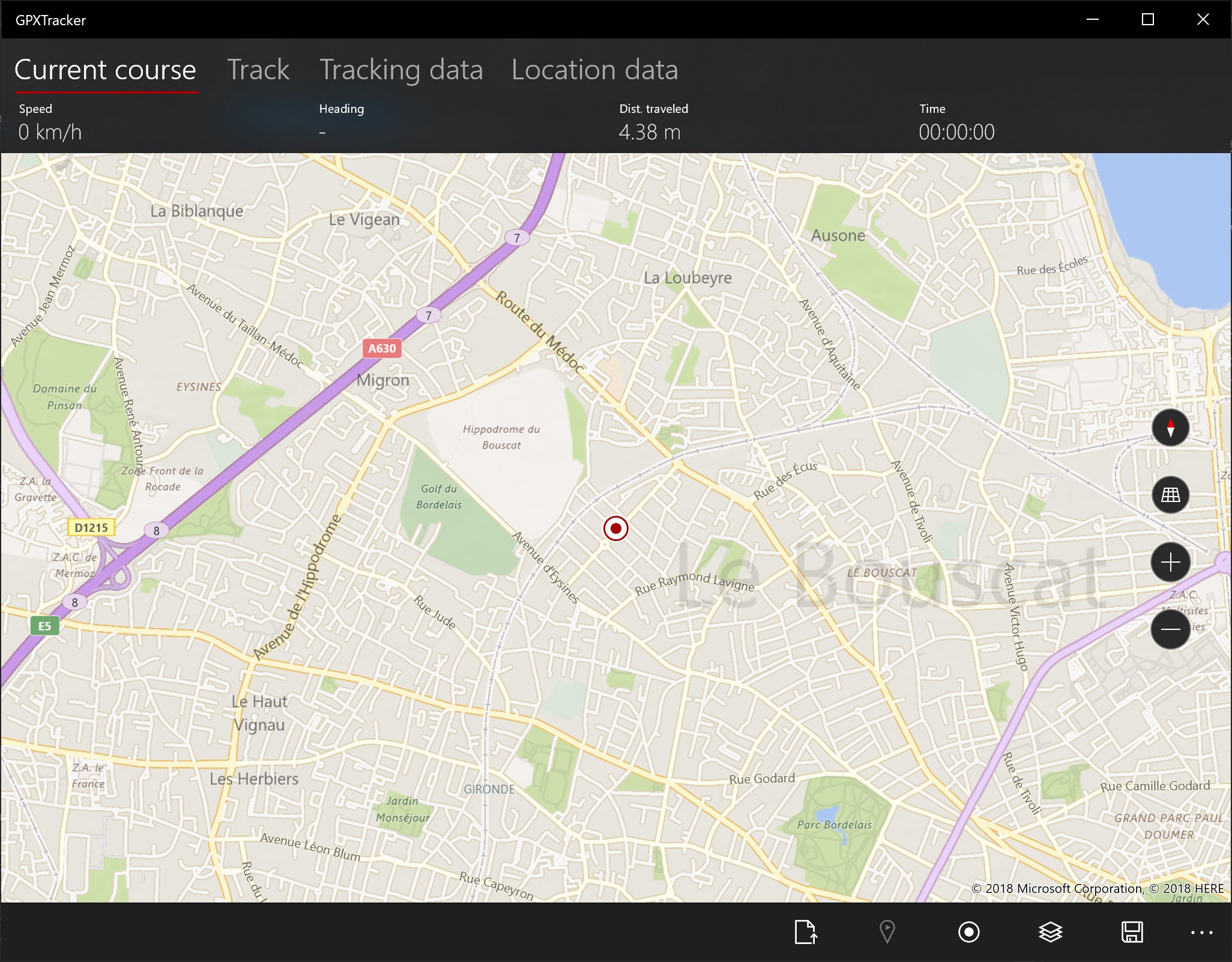This screenshot has height=962, width=1232.
Task: Open the map layers icon
Action: pos(1050,932)
